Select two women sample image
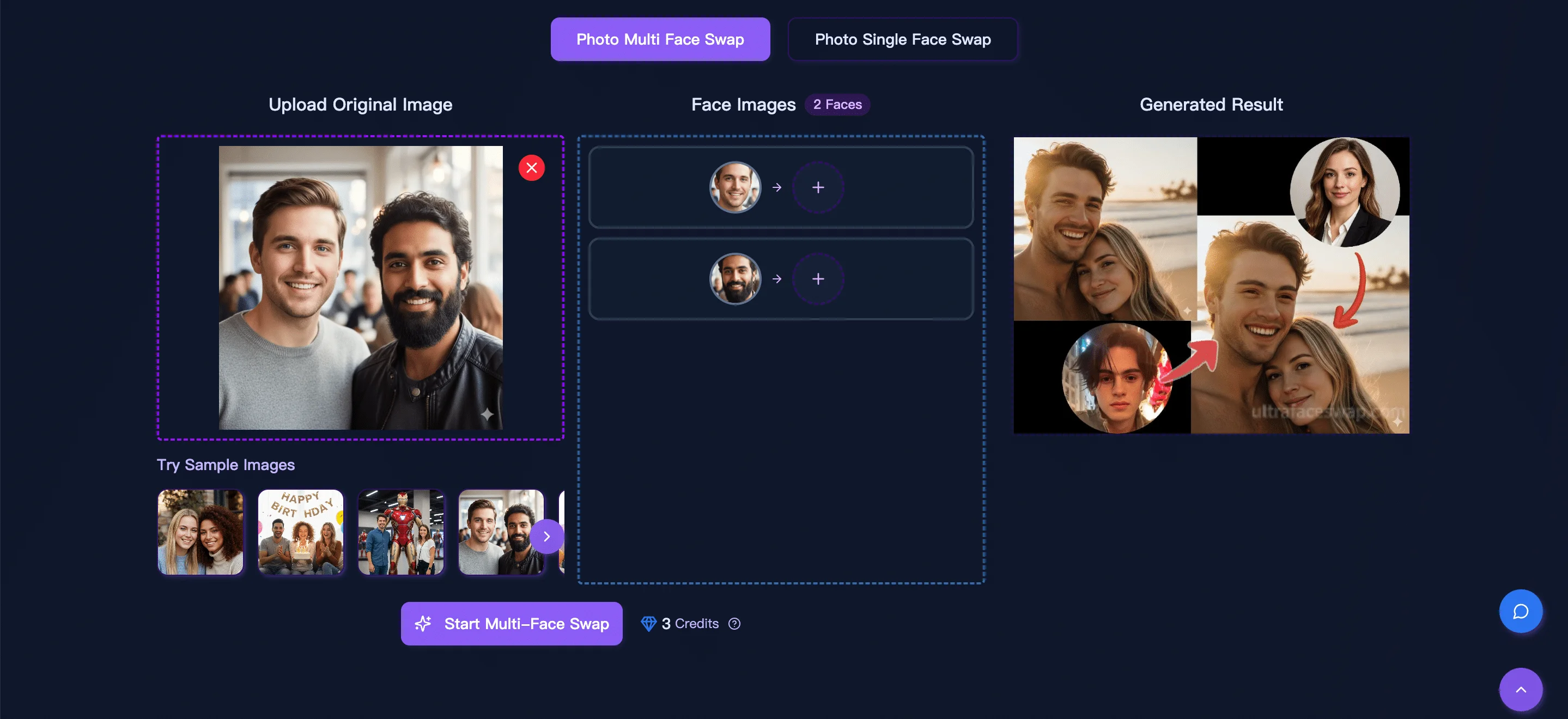 [x=200, y=532]
